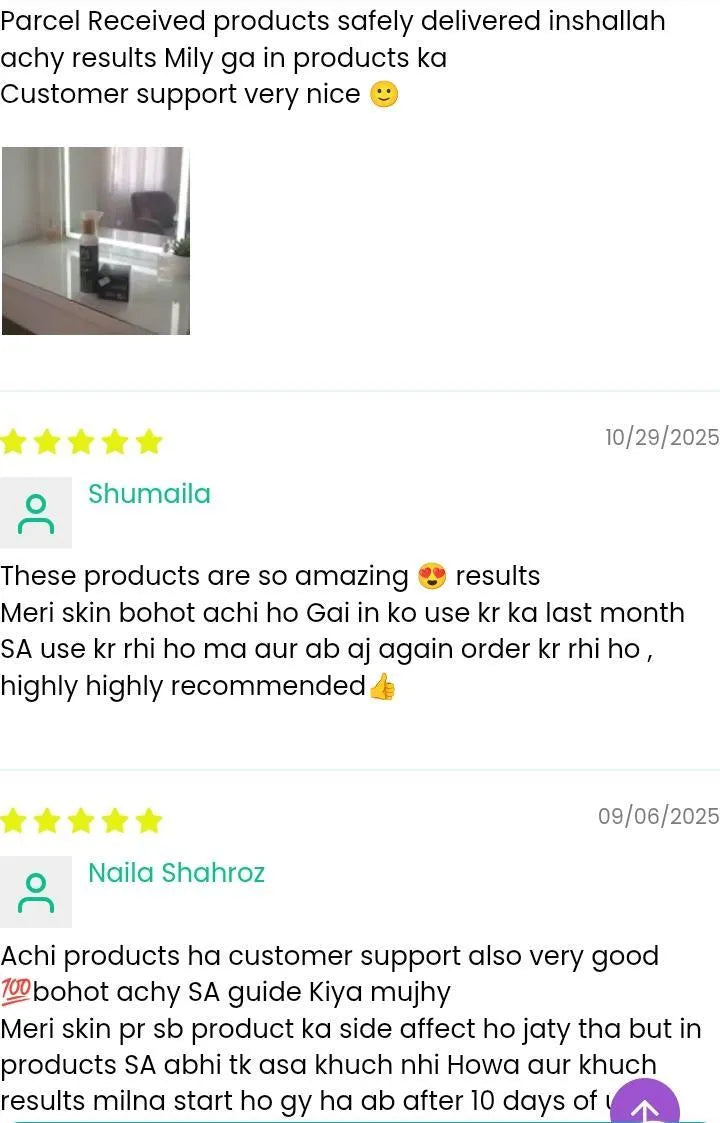Click thumbs-up emoji after 'recommended'

click(x=382, y=686)
